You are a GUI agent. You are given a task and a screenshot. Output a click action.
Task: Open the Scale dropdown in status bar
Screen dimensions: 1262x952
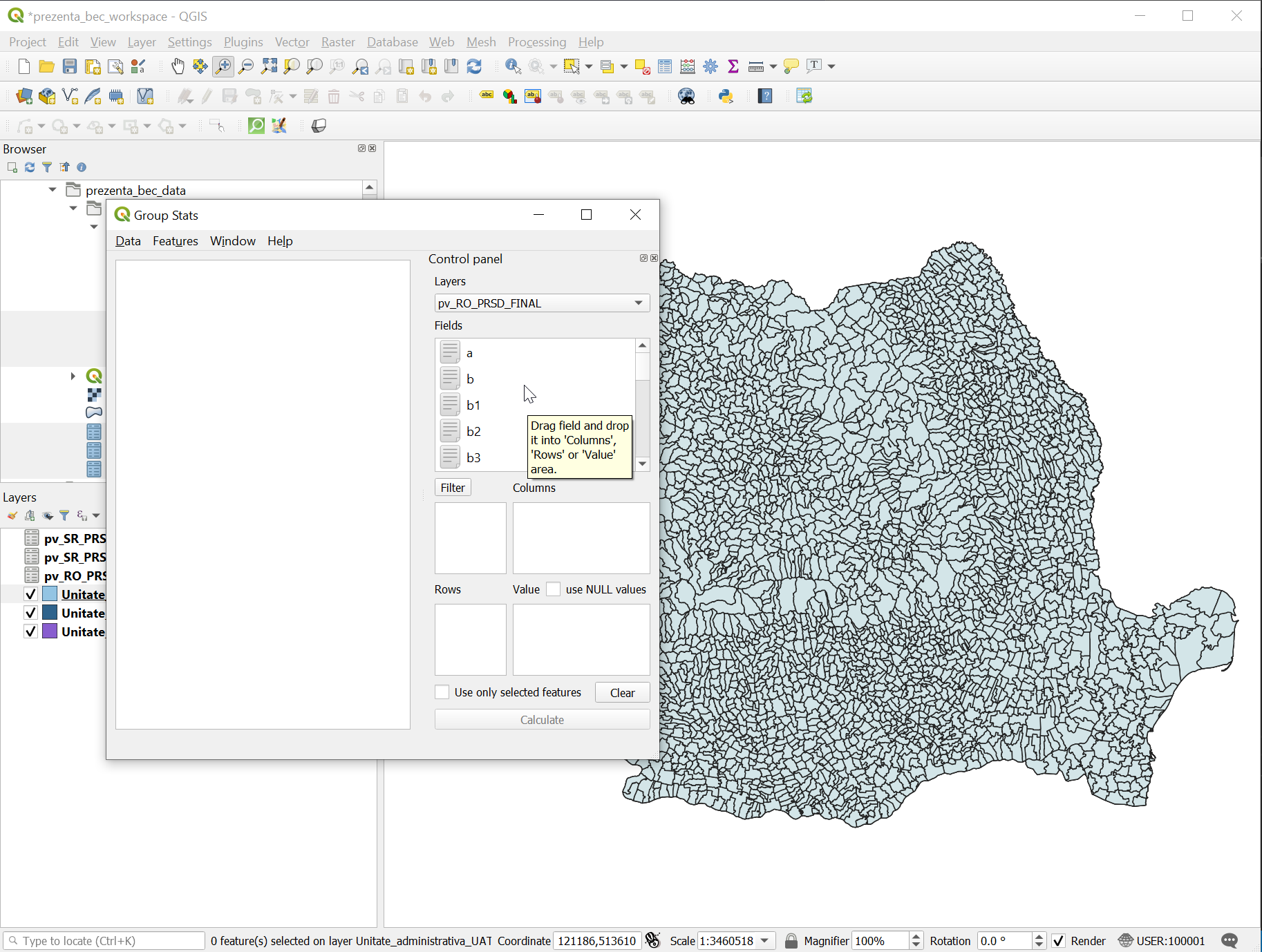(763, 940)
